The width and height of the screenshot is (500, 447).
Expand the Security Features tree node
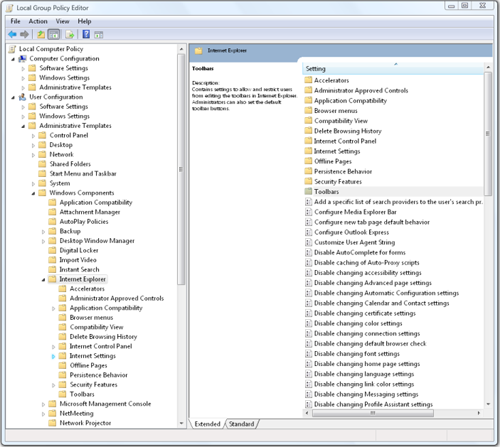point(53,385)
